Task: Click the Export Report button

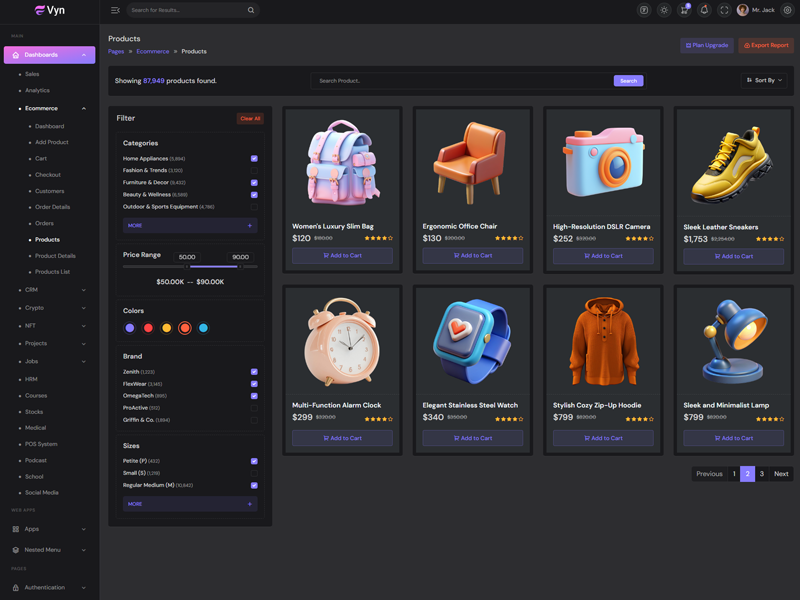Action: pos(765,45)
